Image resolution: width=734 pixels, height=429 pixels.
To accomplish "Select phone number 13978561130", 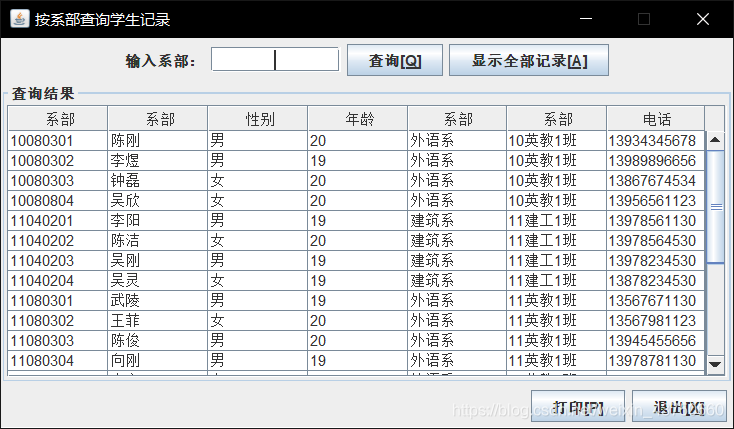I will [x=656, y=221].
